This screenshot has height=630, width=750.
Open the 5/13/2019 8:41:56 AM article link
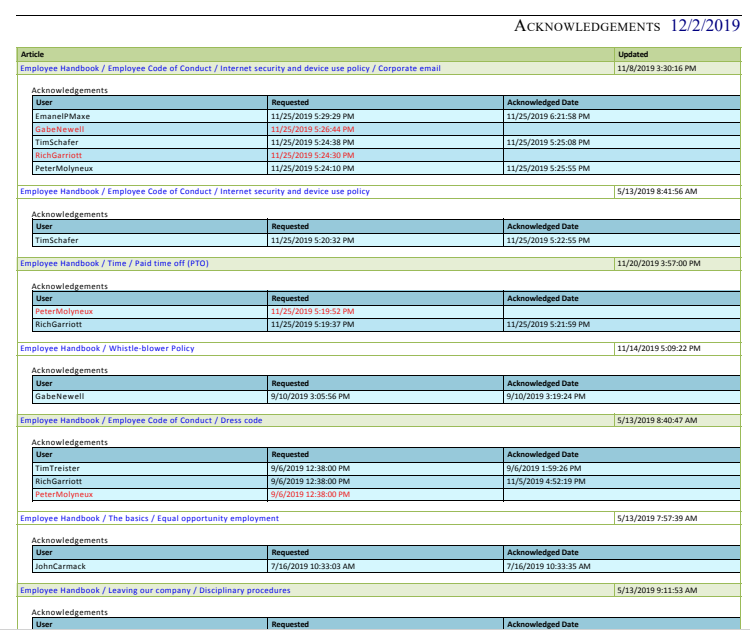195,191
